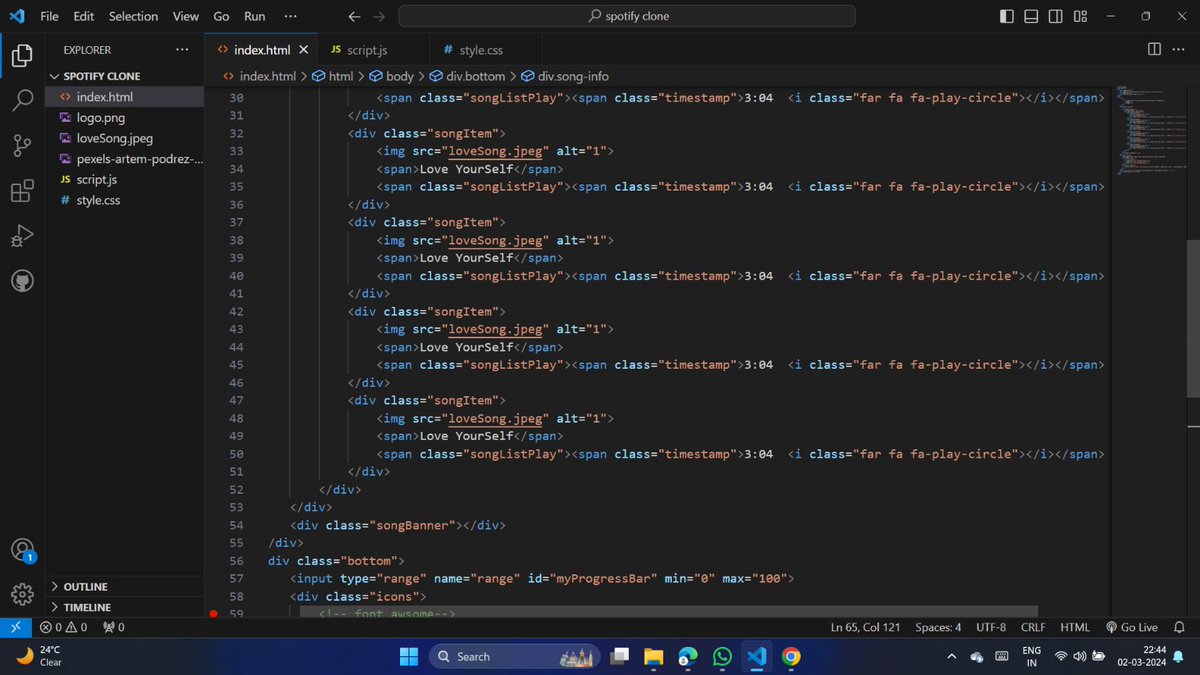Viewport: 1200px width, 675px height.
Task: Open the remote window indicator
Action: [15, 627]
